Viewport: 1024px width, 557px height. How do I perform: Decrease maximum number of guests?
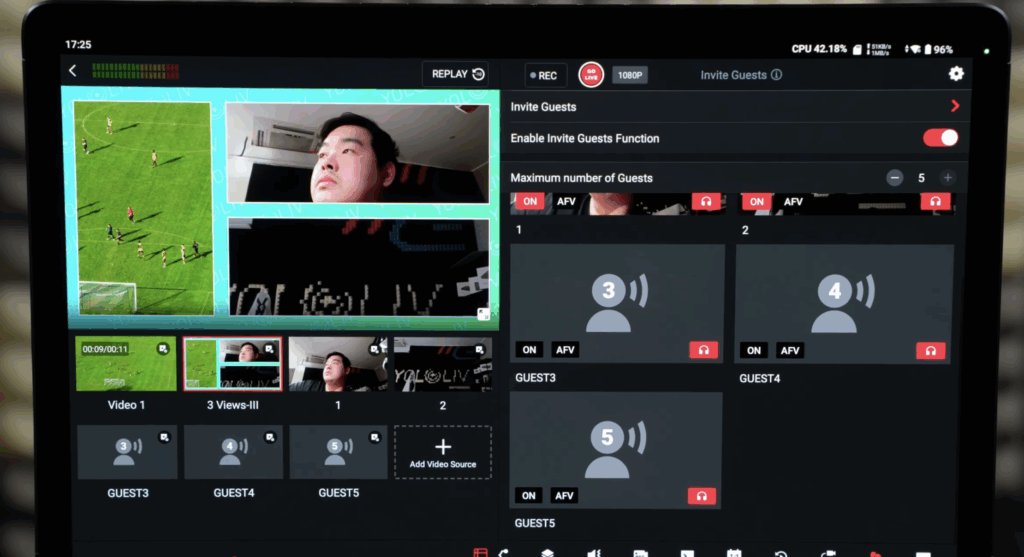pyautogui.click(x=894, y=178)
